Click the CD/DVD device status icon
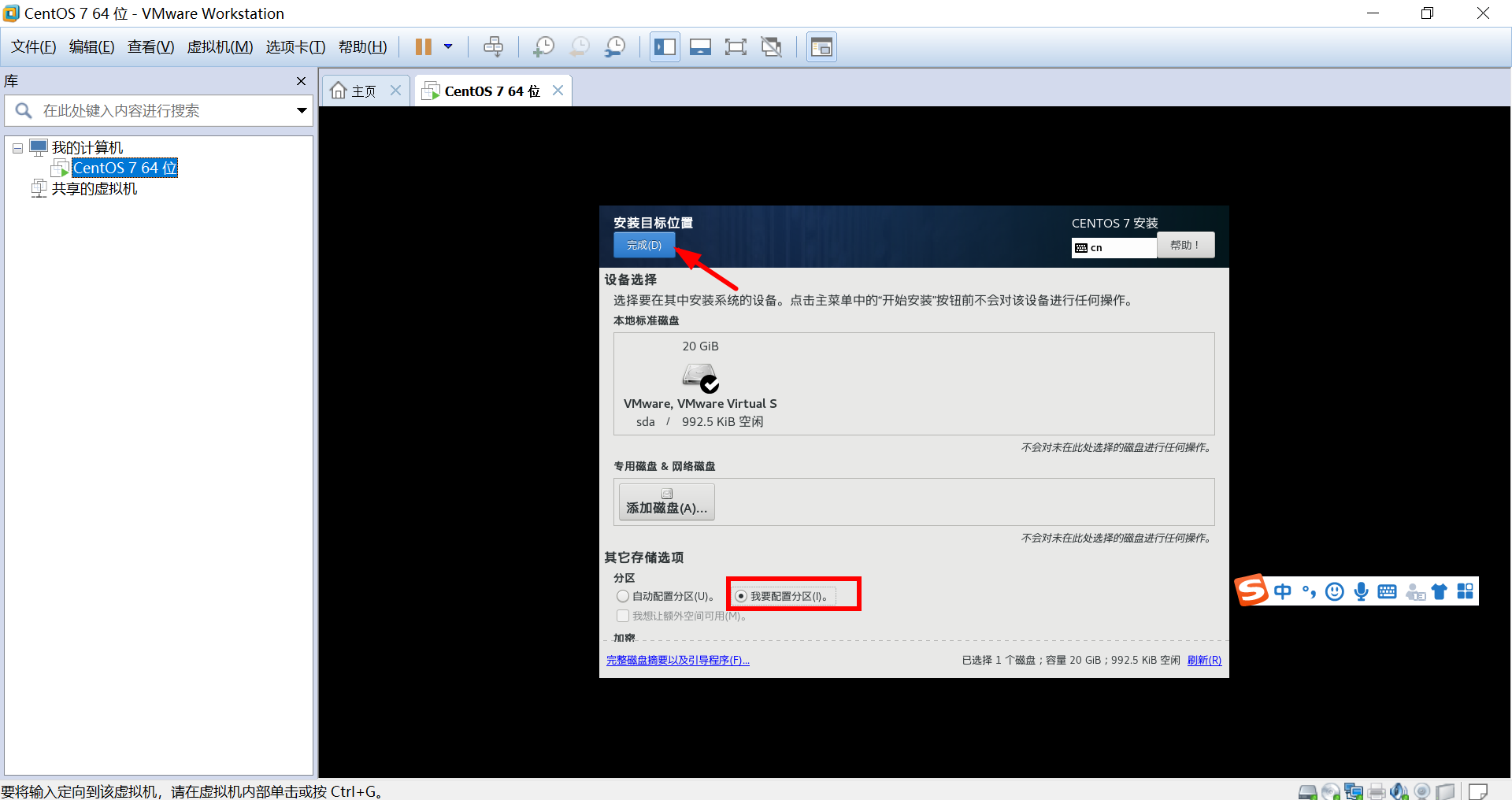The height and width of the screenshot is (800, 1512). pos(1331,791)
